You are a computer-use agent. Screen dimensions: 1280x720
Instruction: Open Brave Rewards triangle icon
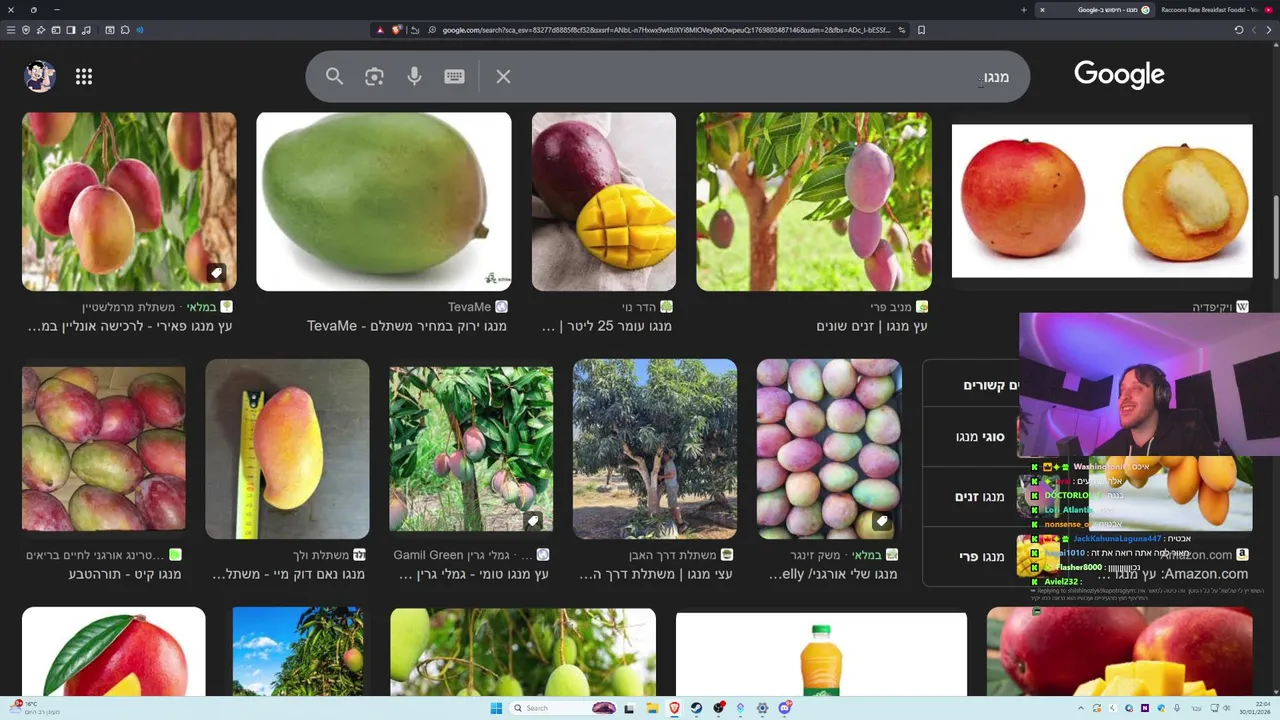coord(380,30)
